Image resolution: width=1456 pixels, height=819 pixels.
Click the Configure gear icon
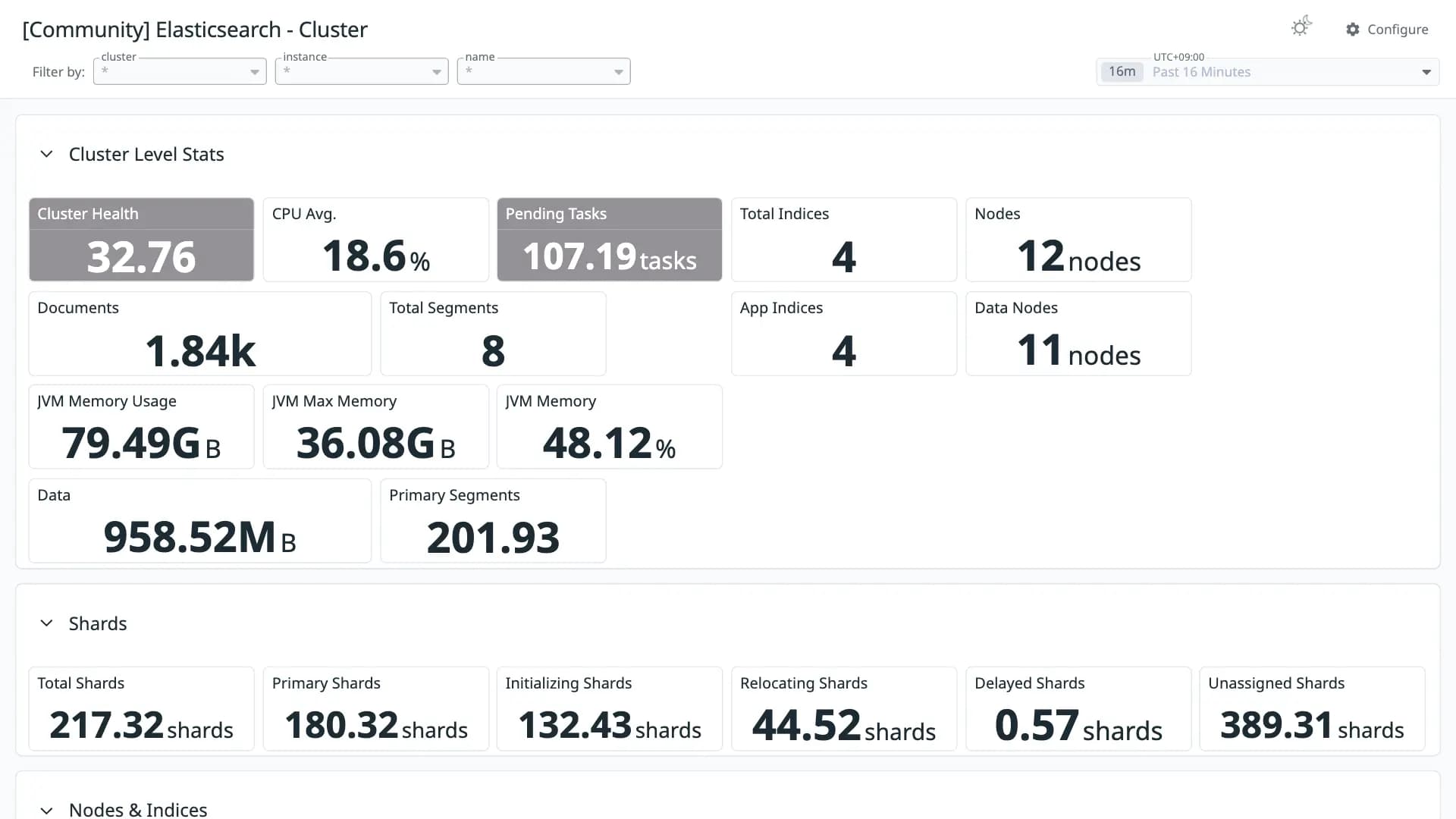[1353, 30]
